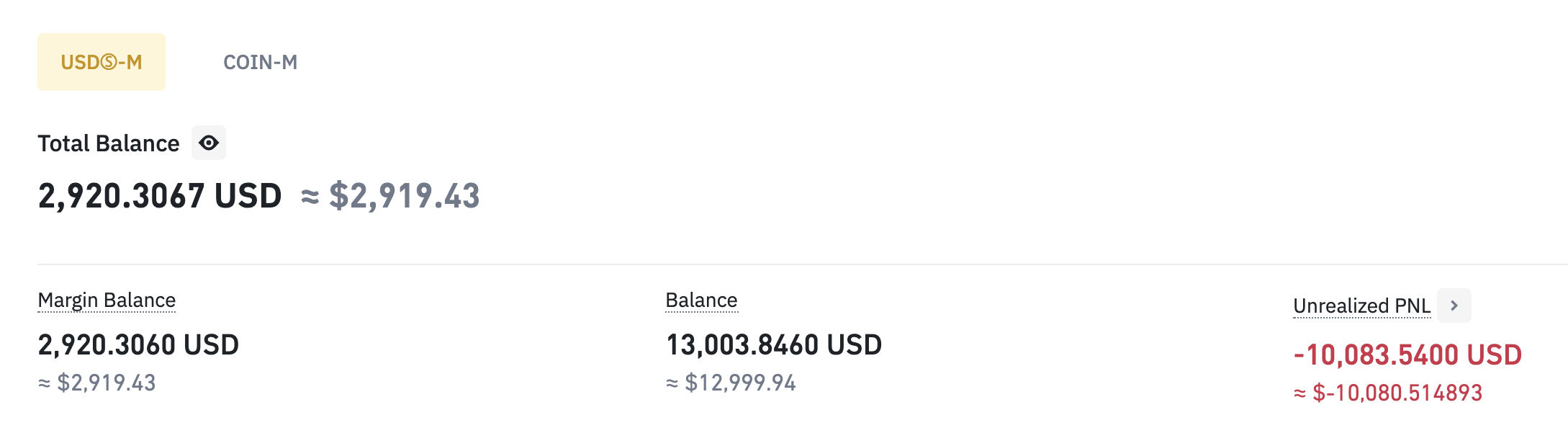Switch to the COIN-M tab
This screenshot has width=1568, height=428.
click(x=260, y=62)
